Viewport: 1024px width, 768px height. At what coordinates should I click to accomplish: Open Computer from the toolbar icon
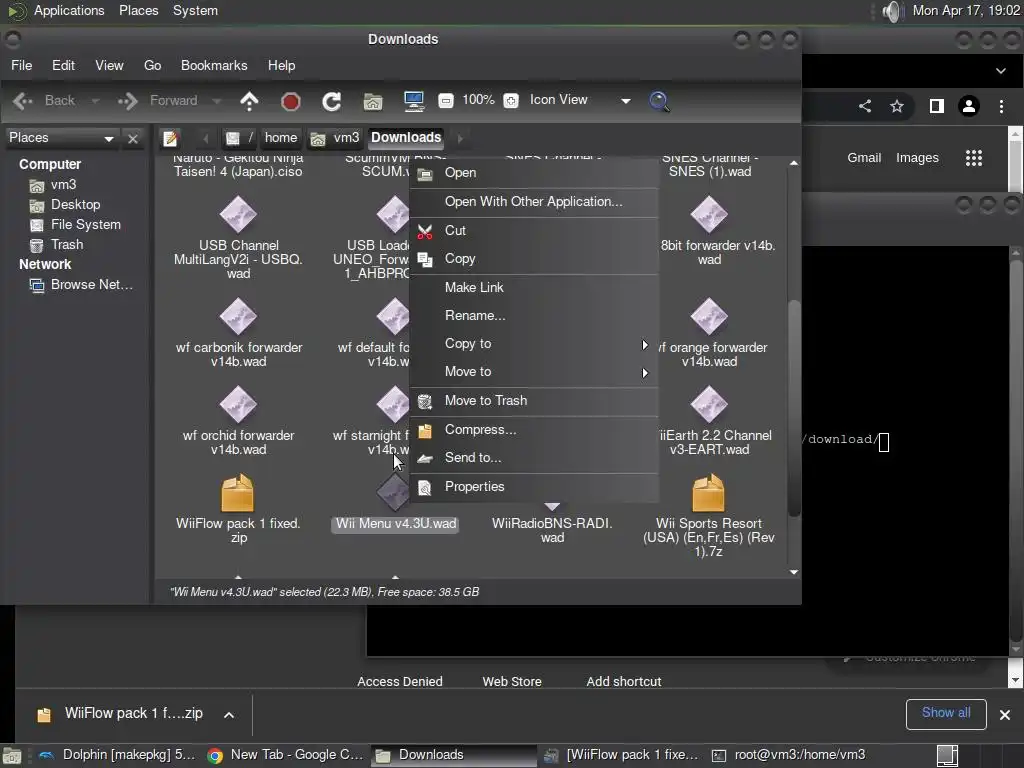tap(414, 101)
